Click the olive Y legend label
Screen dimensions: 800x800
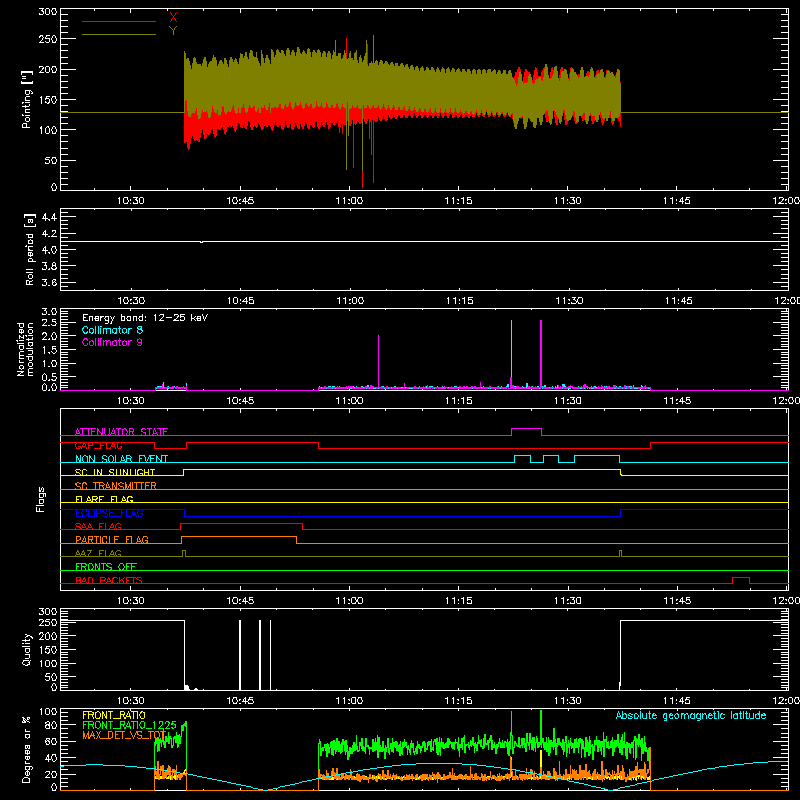173,31
